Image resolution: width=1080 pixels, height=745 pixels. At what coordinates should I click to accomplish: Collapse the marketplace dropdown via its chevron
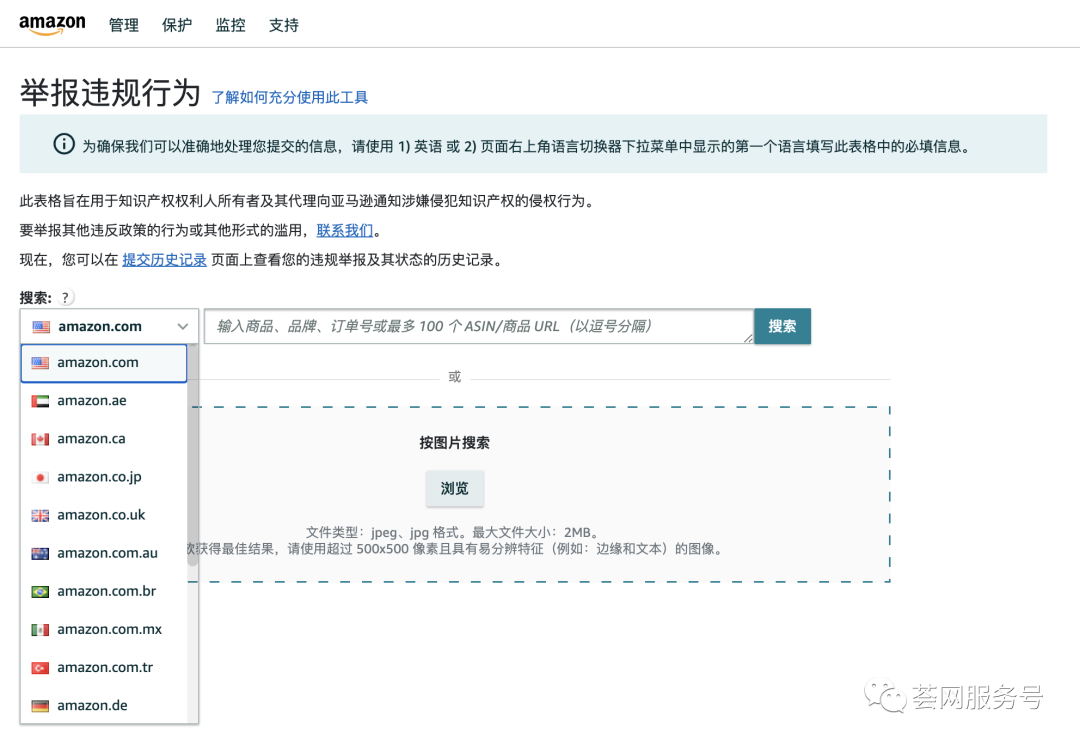tap(182, 325)
